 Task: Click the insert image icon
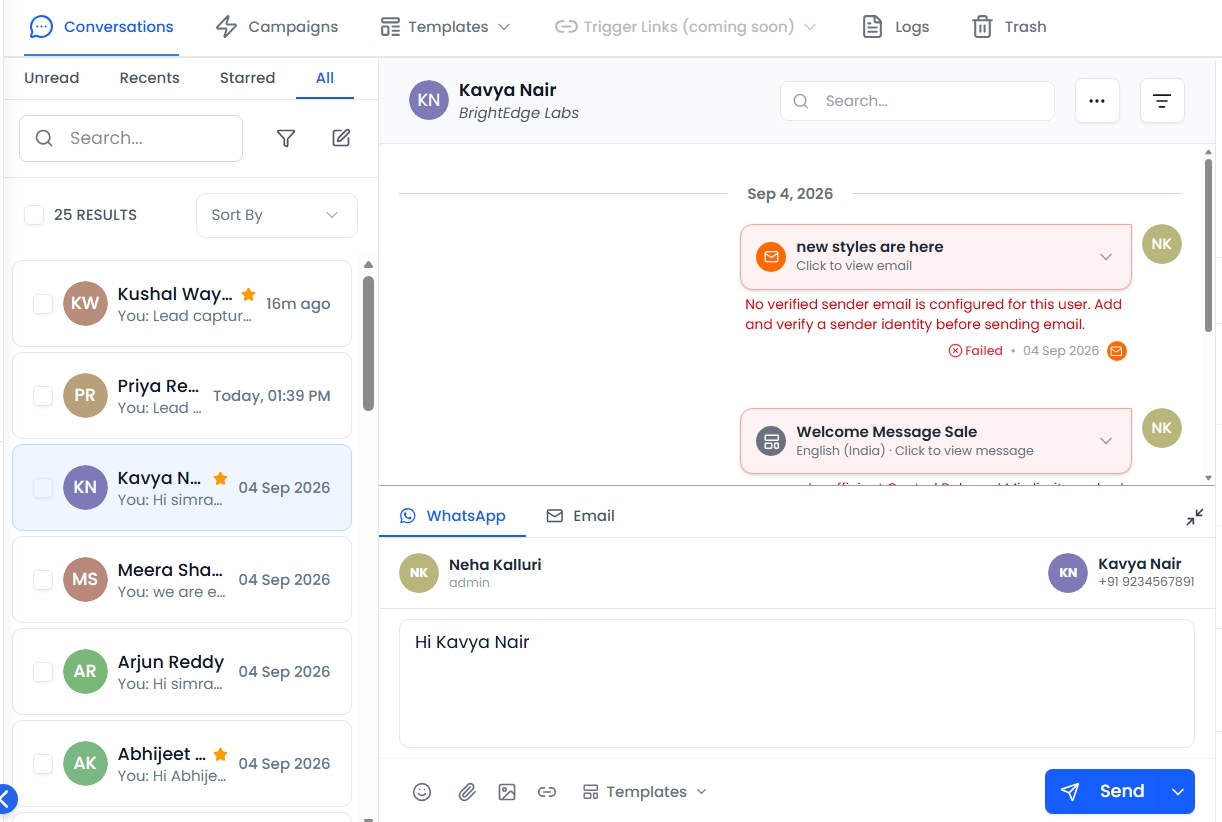[x=507, y=792]
